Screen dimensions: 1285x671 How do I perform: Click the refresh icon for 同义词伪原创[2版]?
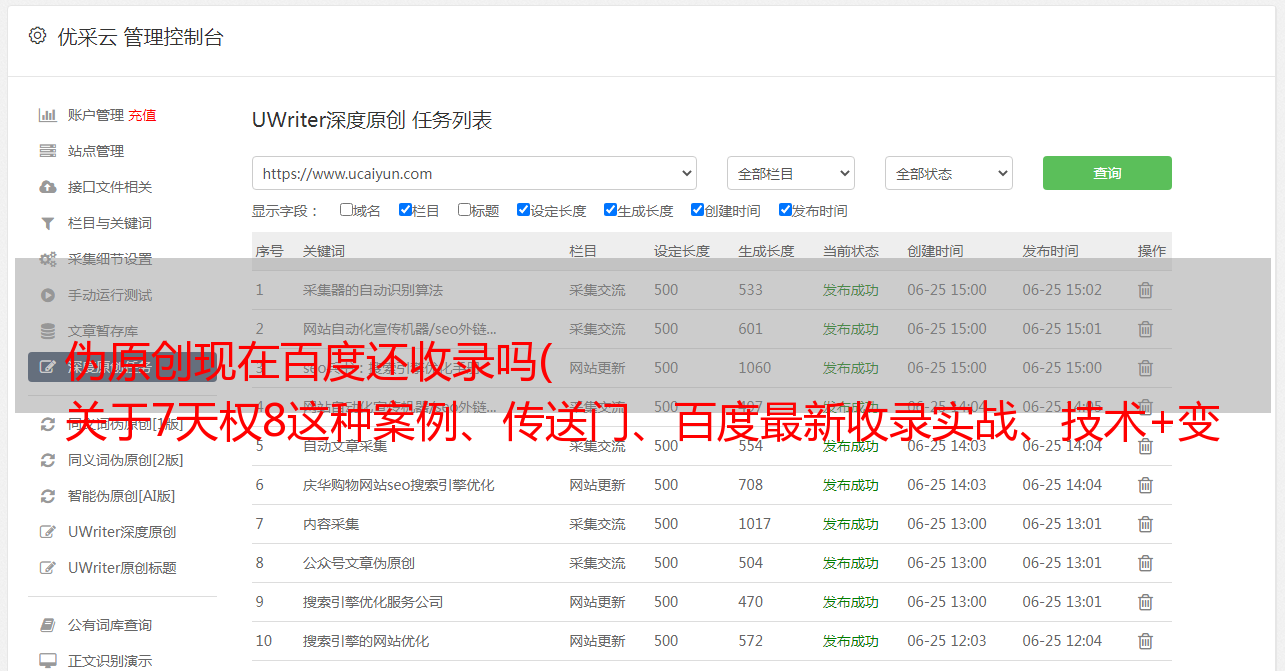coord(47,460)
